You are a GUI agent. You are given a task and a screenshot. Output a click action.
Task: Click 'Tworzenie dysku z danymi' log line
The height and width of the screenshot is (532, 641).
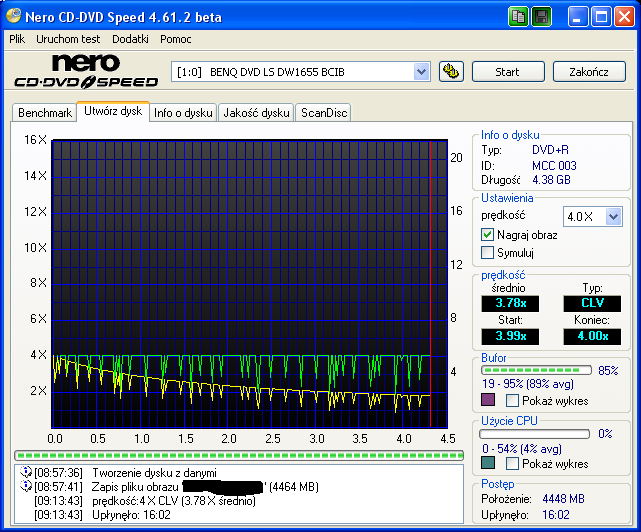tap(154, 473)
